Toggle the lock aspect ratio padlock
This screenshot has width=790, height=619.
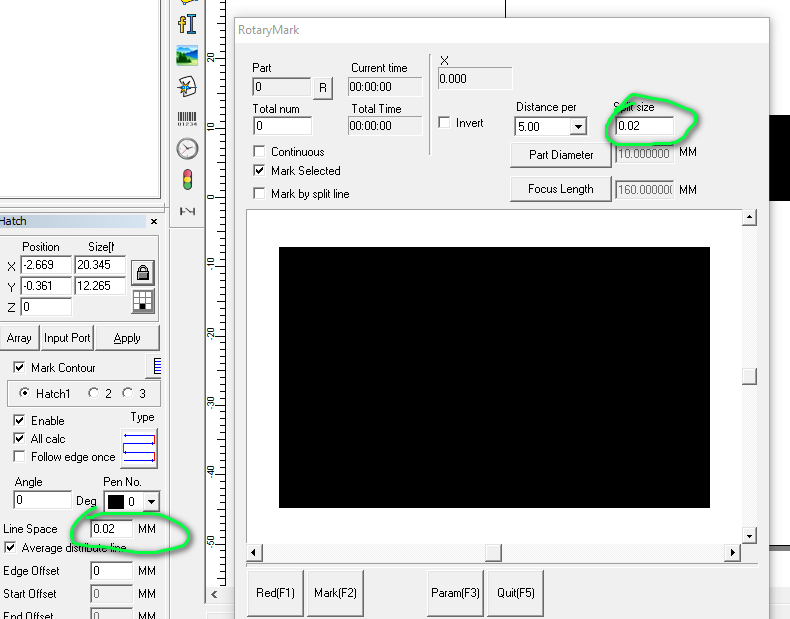(x=143, y=273)
